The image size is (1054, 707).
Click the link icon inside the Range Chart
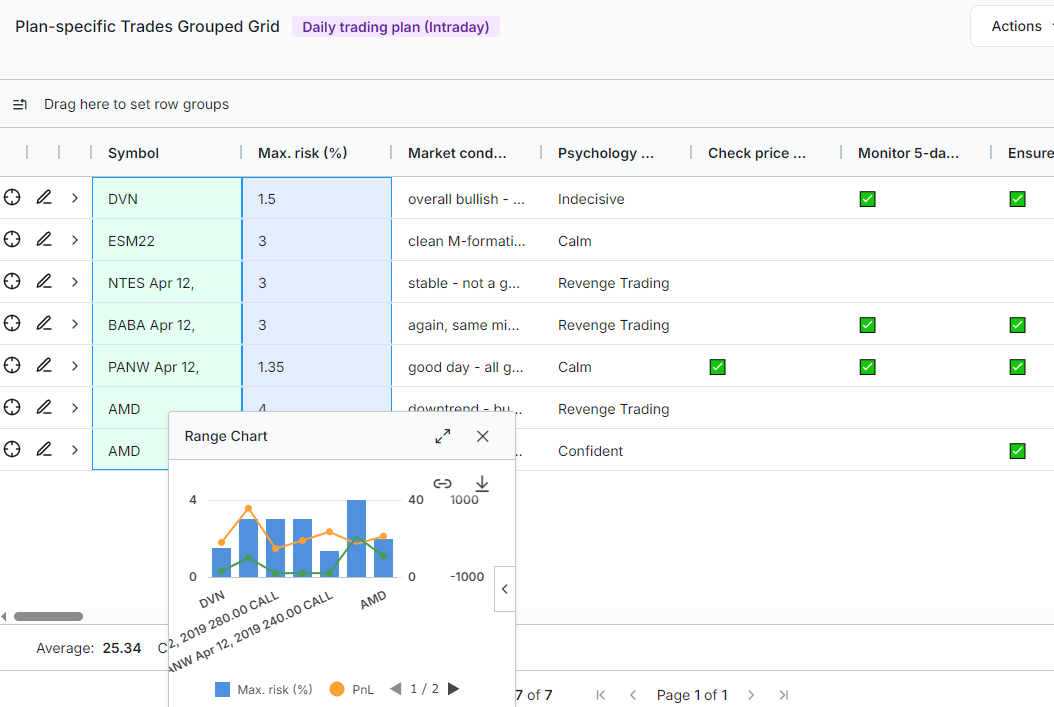pyautogui.click(x=442, y=484)
